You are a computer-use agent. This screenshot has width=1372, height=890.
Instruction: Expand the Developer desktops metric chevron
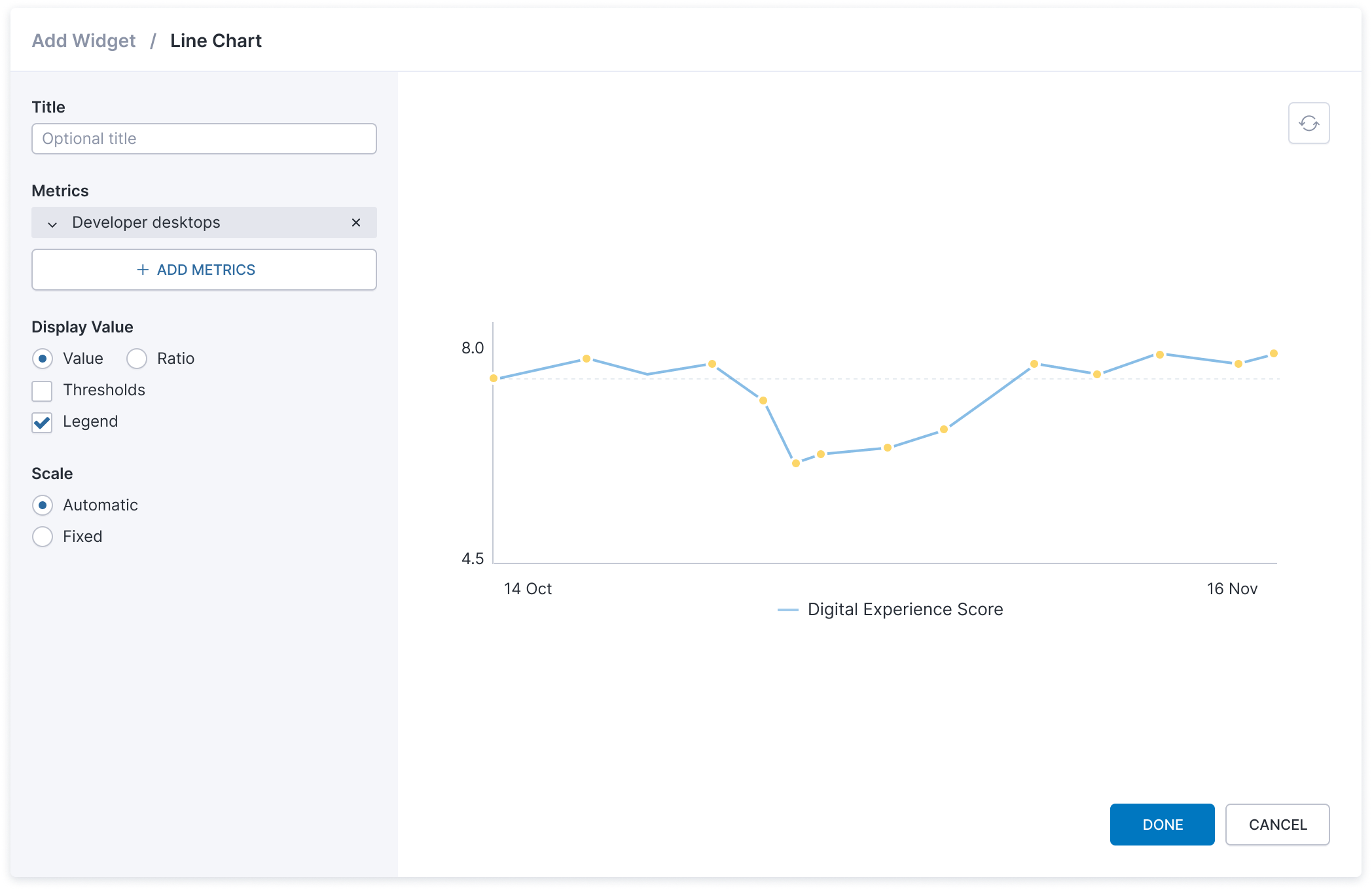point(52,224)
